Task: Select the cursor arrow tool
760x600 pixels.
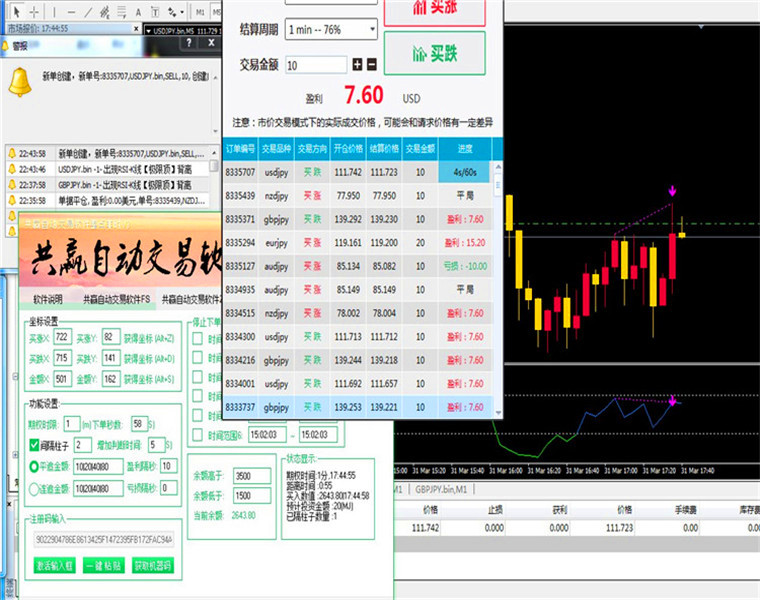Action: pos(16,12)
